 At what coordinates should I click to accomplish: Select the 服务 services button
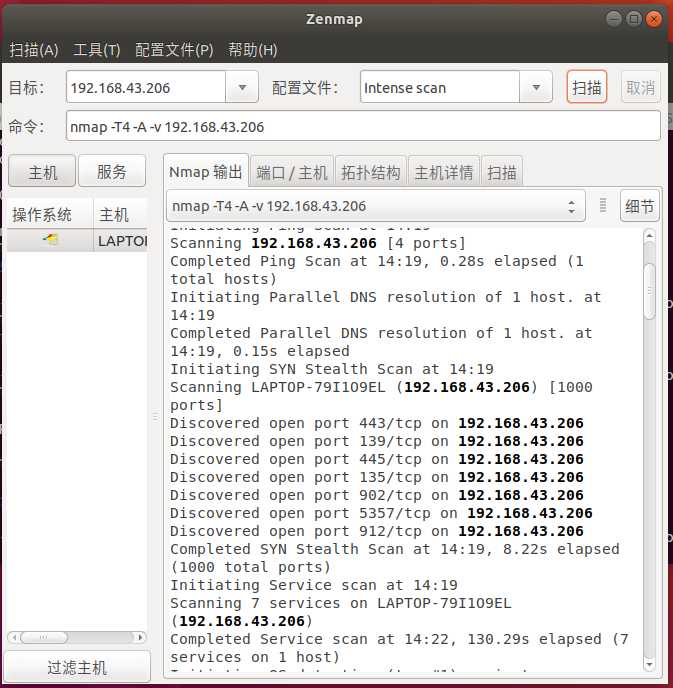(x=112, y=171)
